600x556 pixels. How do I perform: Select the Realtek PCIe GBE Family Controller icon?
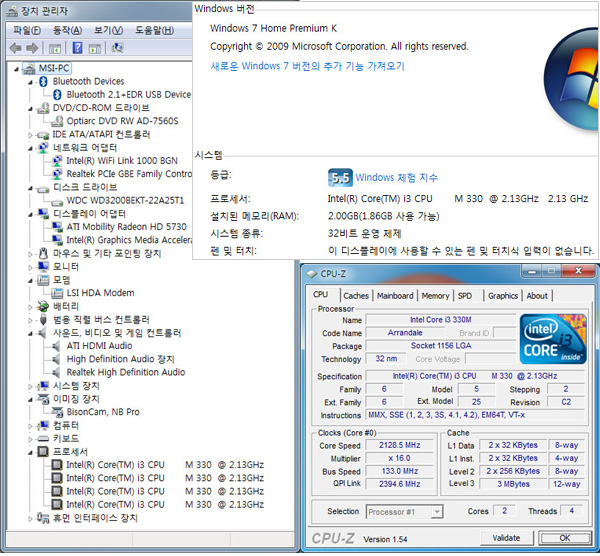(57, 174)
